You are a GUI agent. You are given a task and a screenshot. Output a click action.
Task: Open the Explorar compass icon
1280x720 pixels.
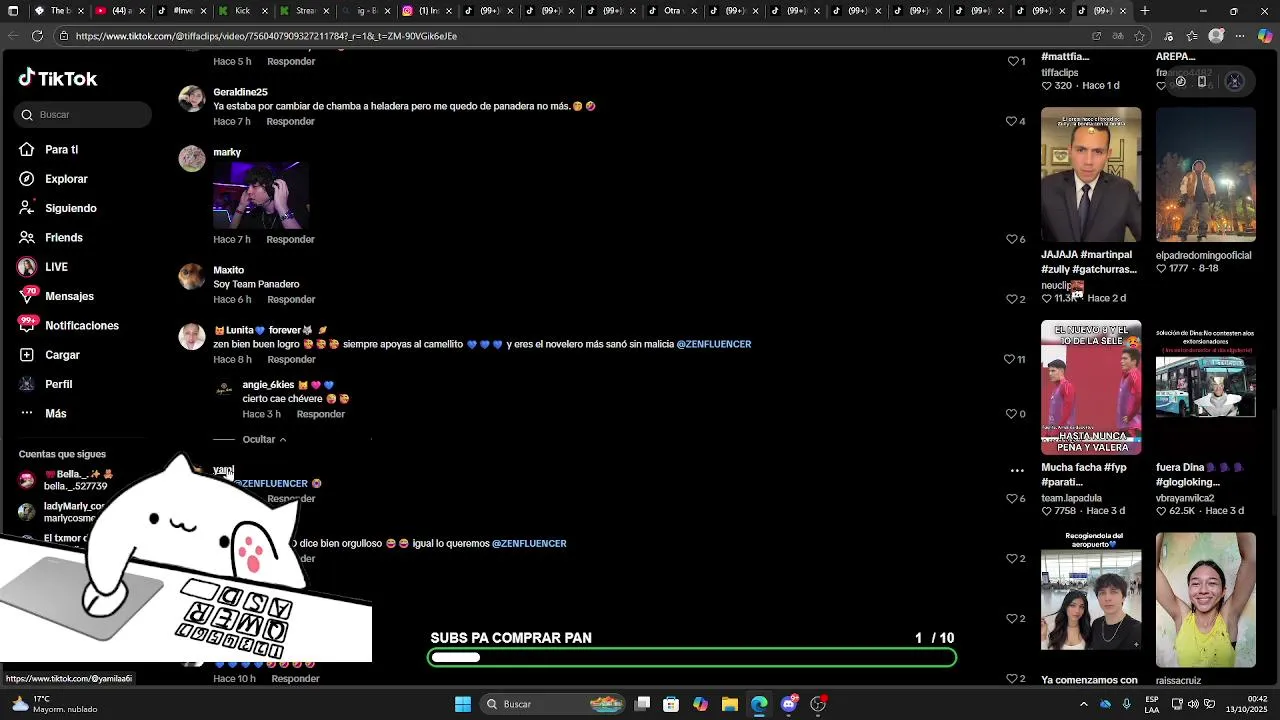click(27, 179)
